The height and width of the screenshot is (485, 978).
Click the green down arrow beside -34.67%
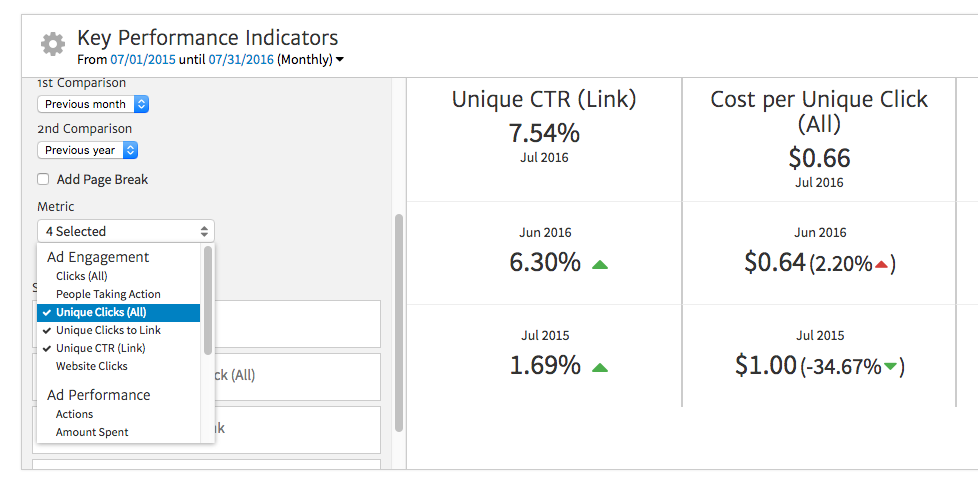click(x=889, y=367)
